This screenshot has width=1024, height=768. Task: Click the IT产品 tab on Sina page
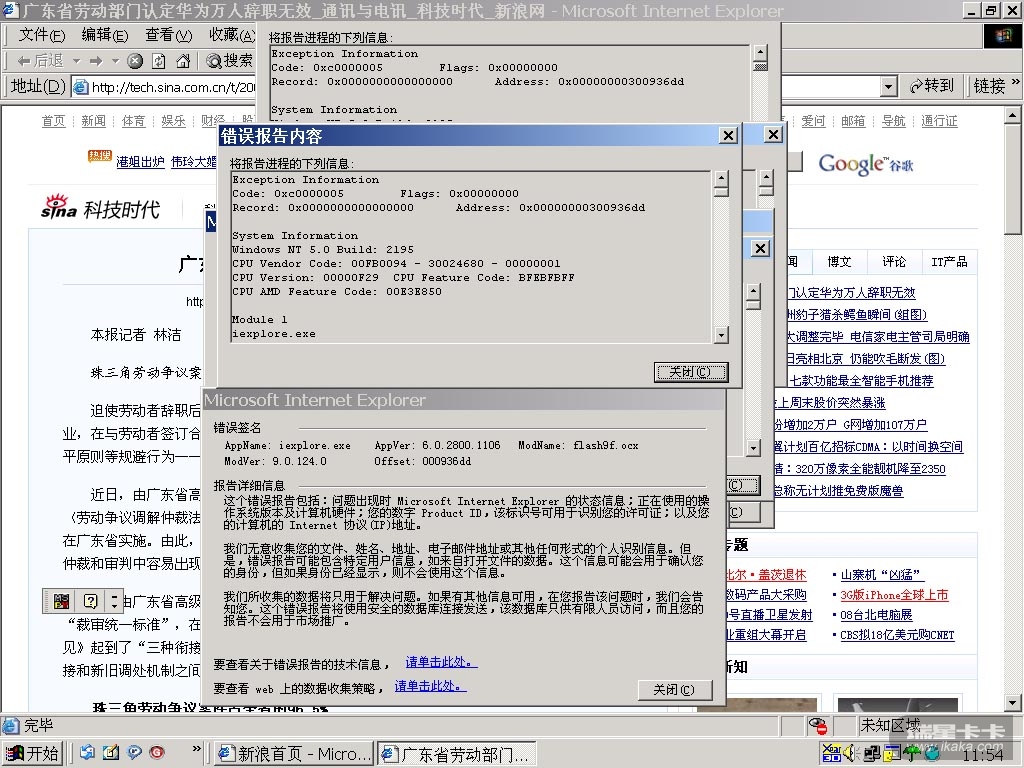(949, 261)
